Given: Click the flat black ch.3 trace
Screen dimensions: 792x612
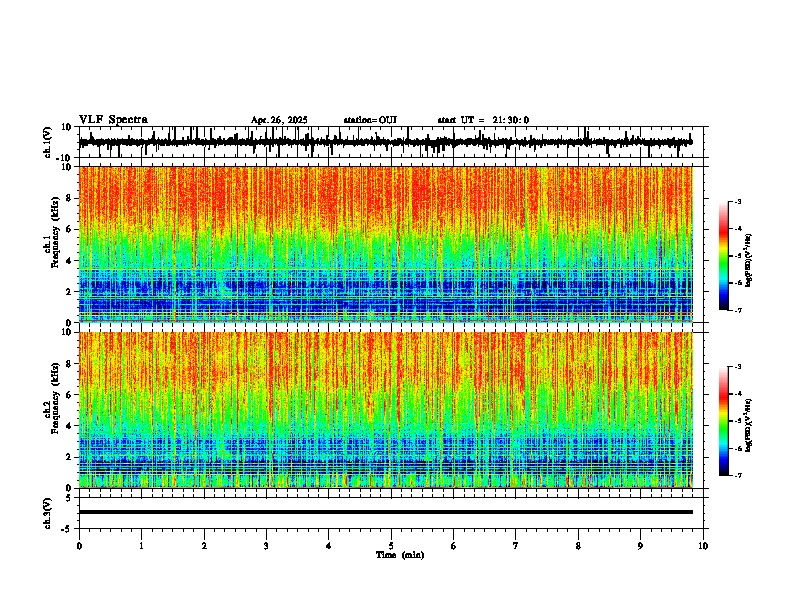Looking at the screenshot, I should coord(386,512).
